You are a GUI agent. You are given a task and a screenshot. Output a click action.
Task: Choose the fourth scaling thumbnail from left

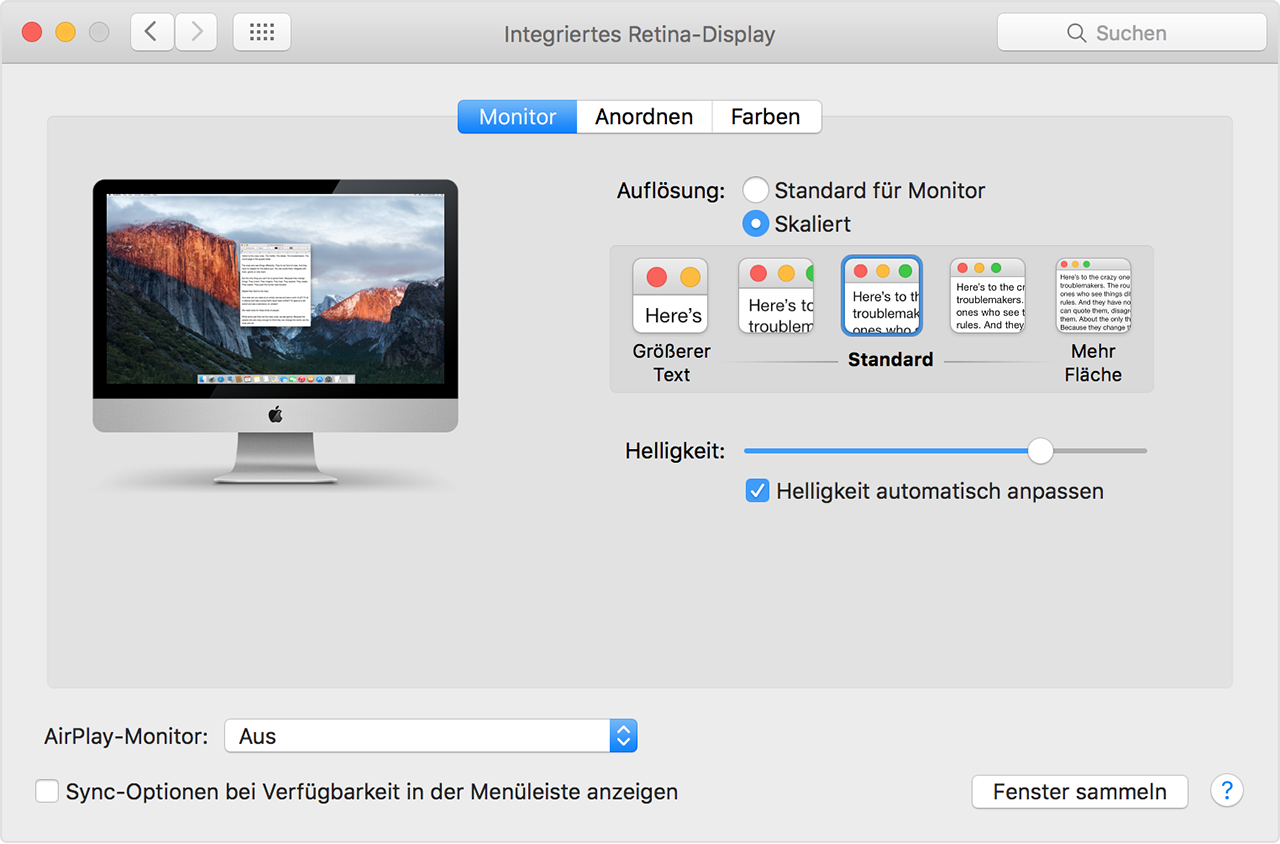tap(988, 296)
